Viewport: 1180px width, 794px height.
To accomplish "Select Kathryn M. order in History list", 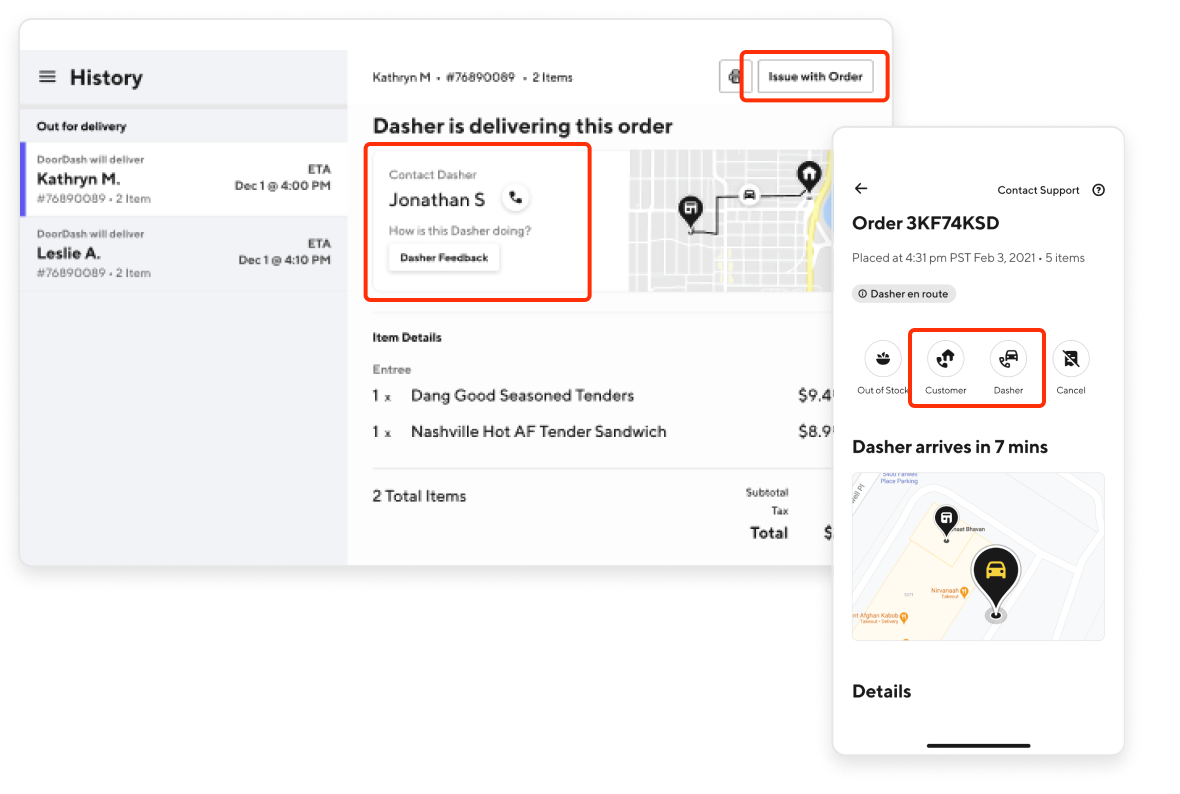I will click(x=184, y=179).
